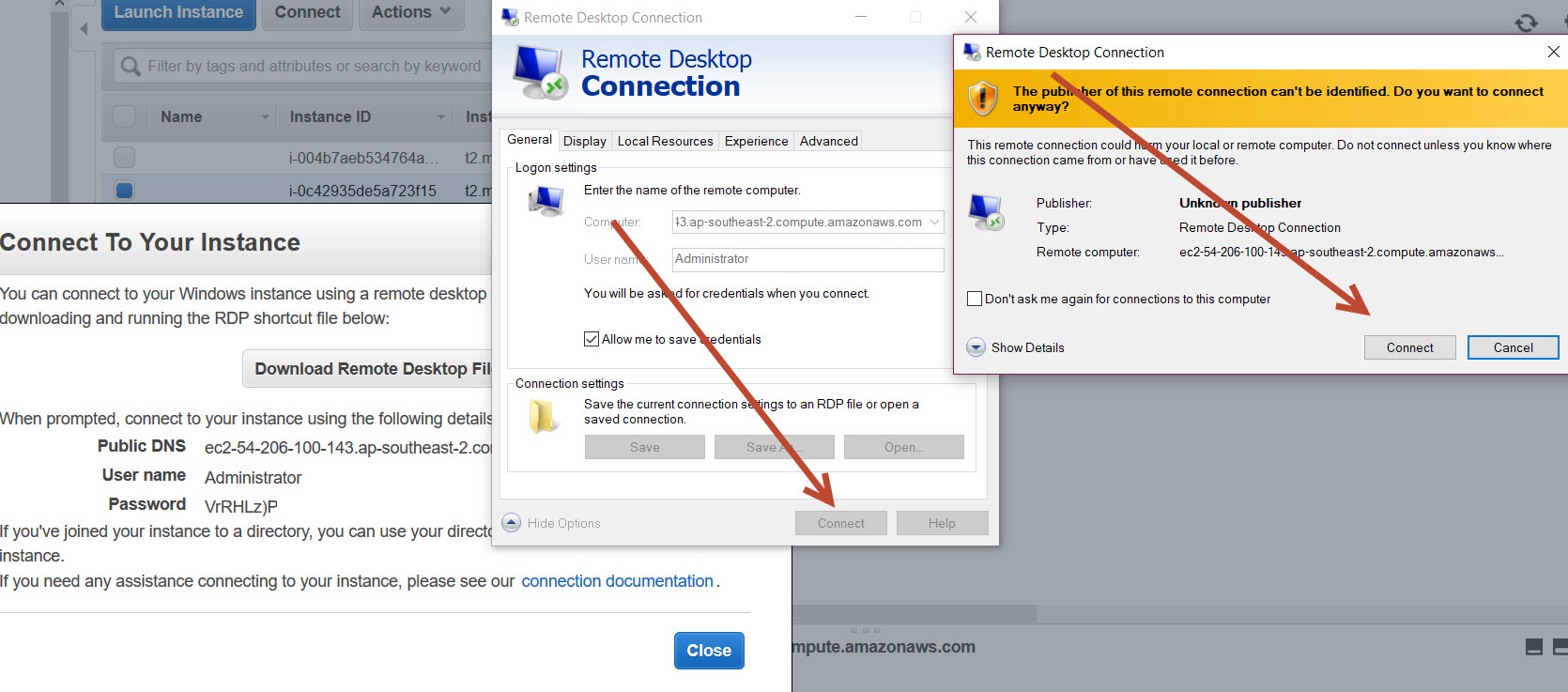This screenshot has height=692, width=1568.
Task: Click the Hide Options arrow icon
Action: pos(512,523)
